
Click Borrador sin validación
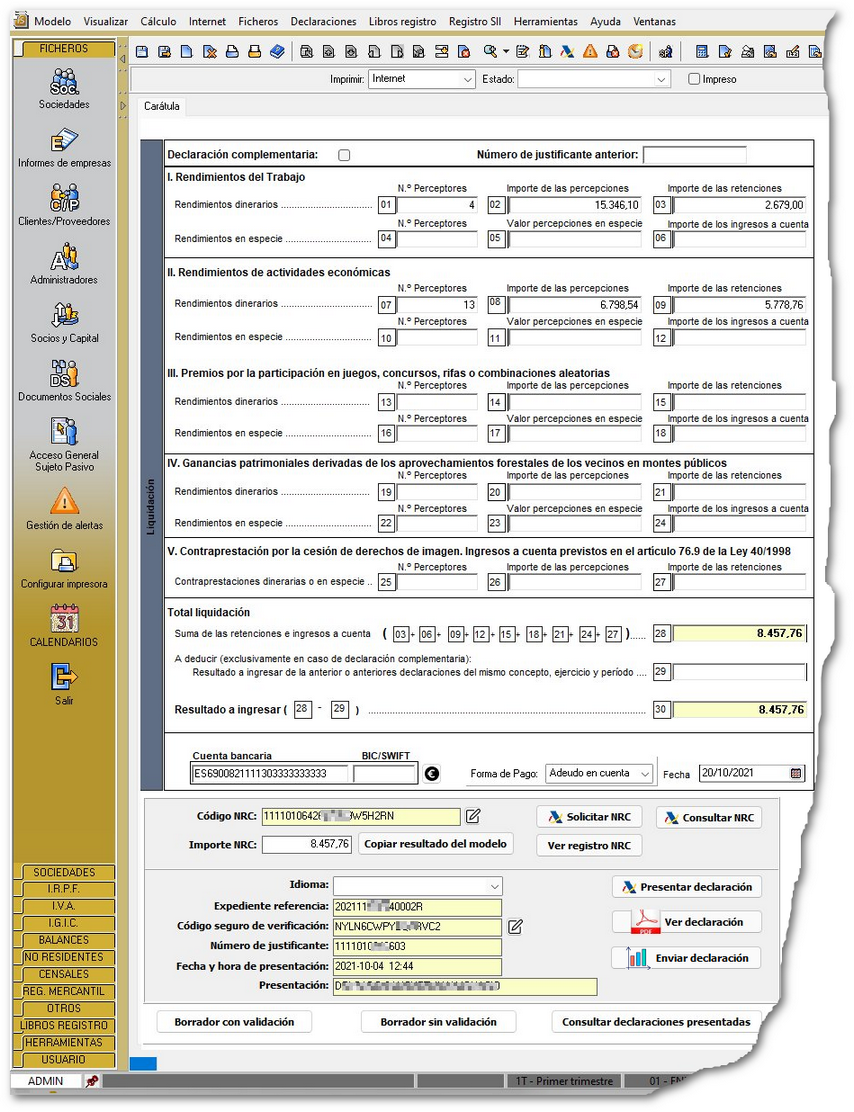438,1022
